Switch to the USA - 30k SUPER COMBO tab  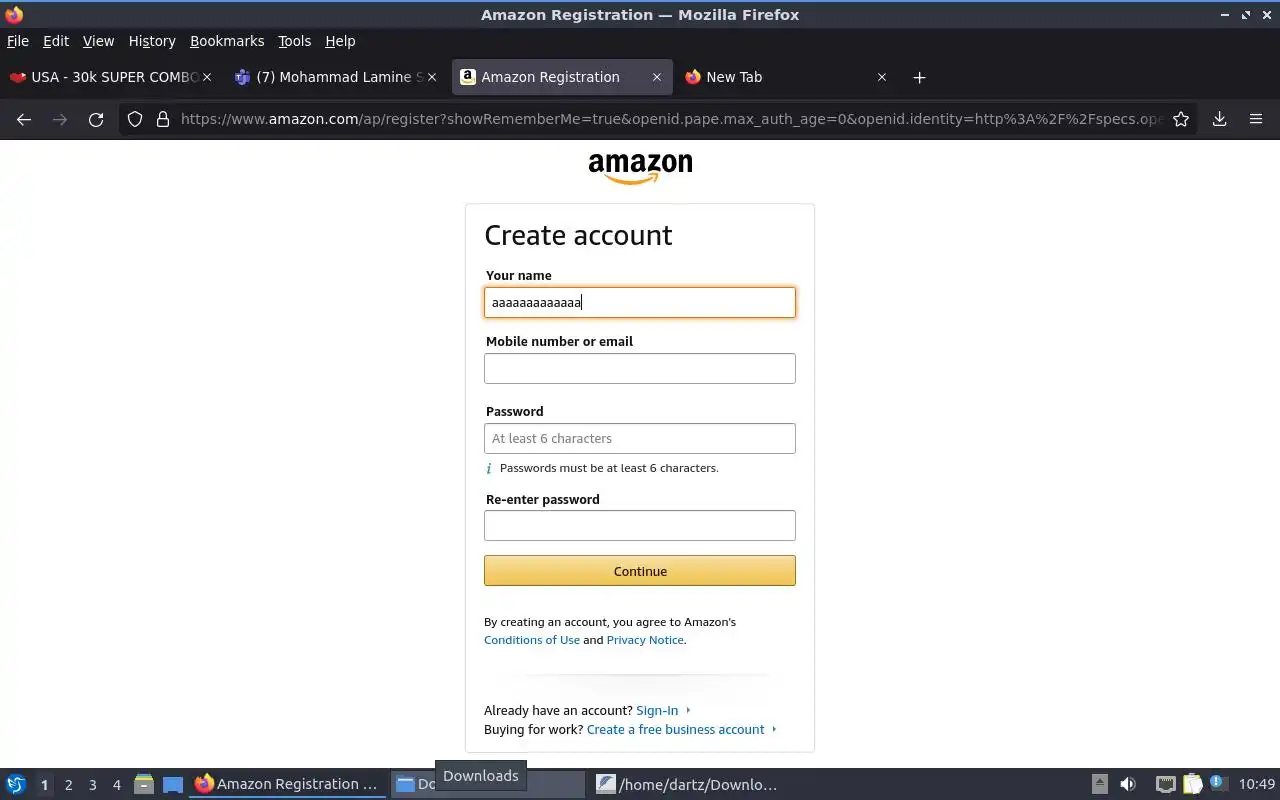click(x=110, y=77)
